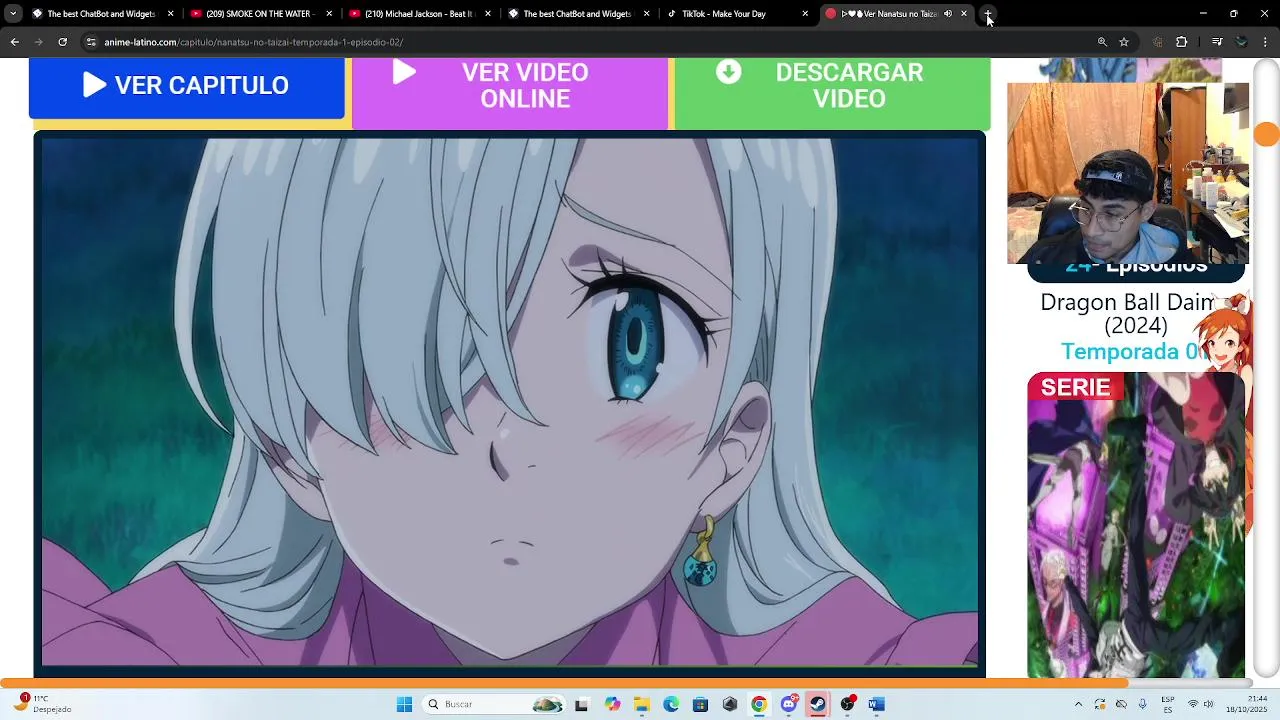The image size is (1280, 720).
Task: Click the microphone icon in system tray
Action: tap(1143, 704)
